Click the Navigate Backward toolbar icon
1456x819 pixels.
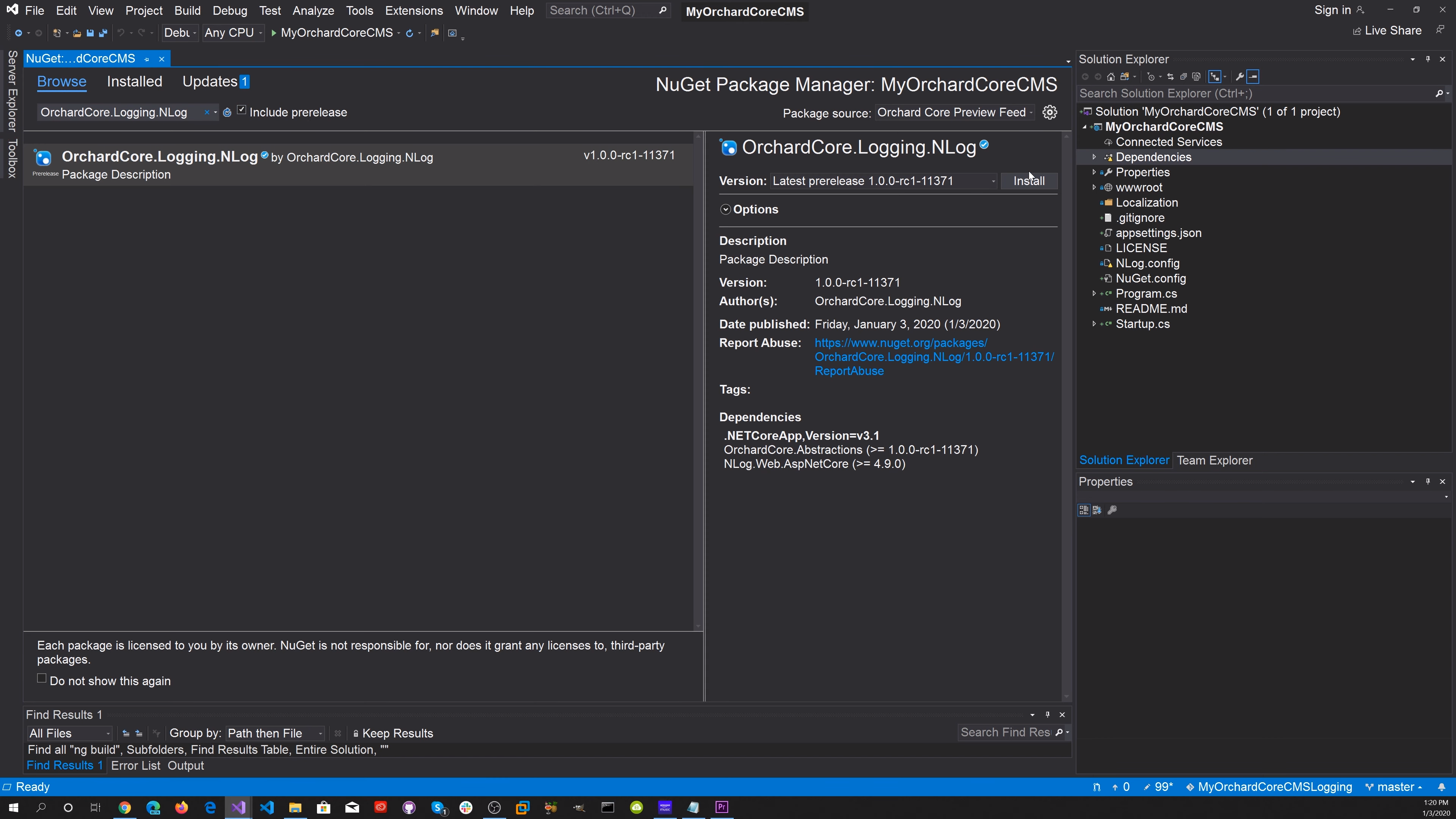(x=18, y=33)
